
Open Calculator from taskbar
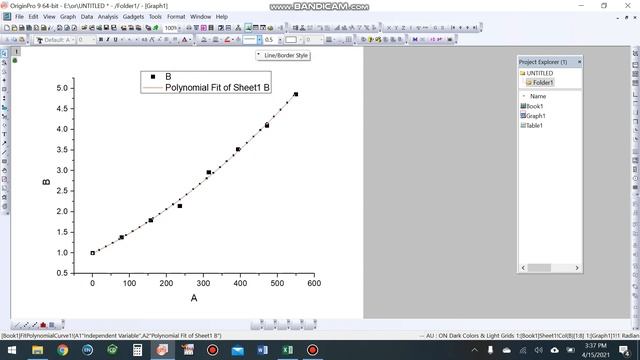pyautogui.click(x=138, y=350)
